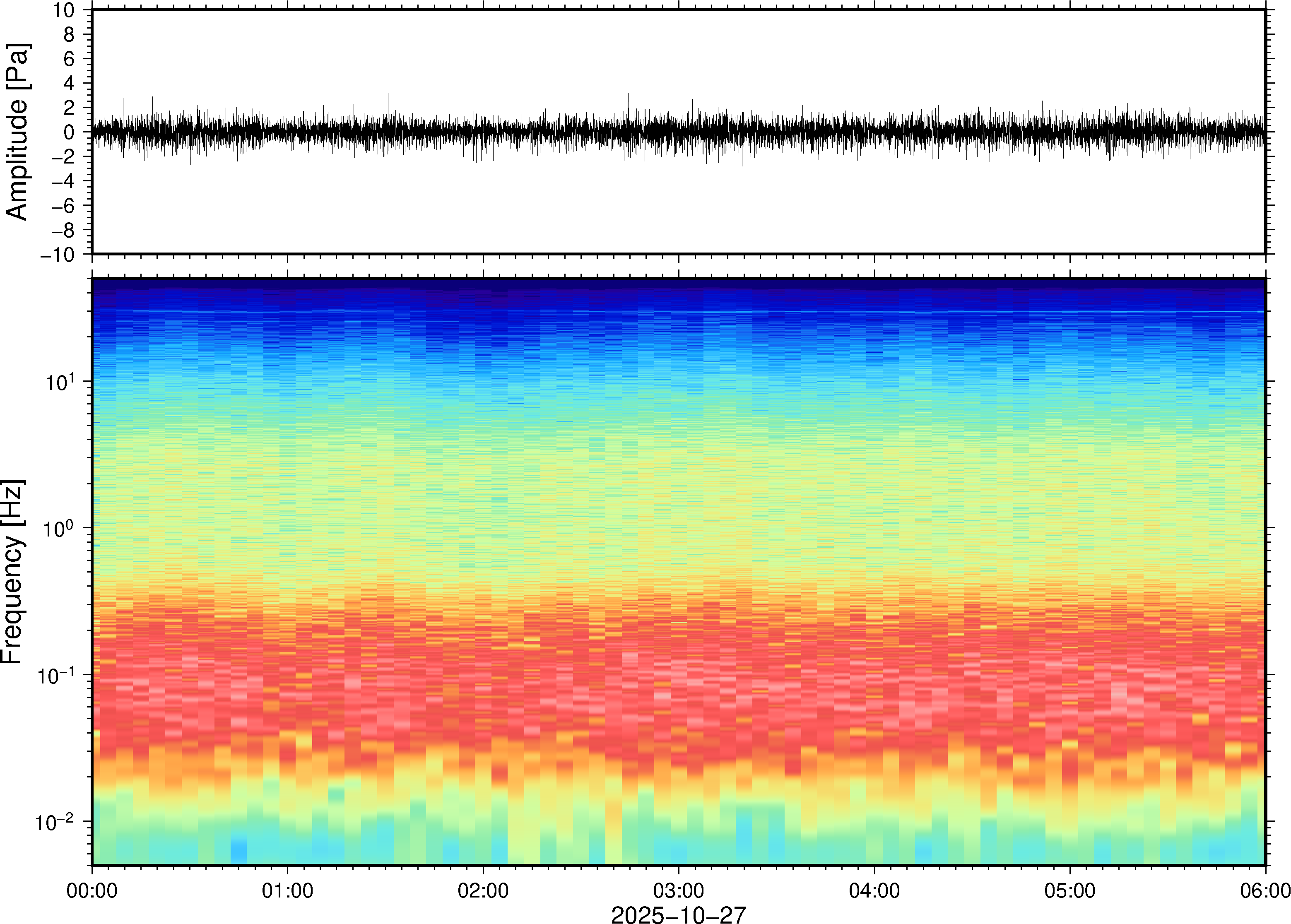
Task: Click the 10⁰ frequency tick label
Action: [59, 529]
